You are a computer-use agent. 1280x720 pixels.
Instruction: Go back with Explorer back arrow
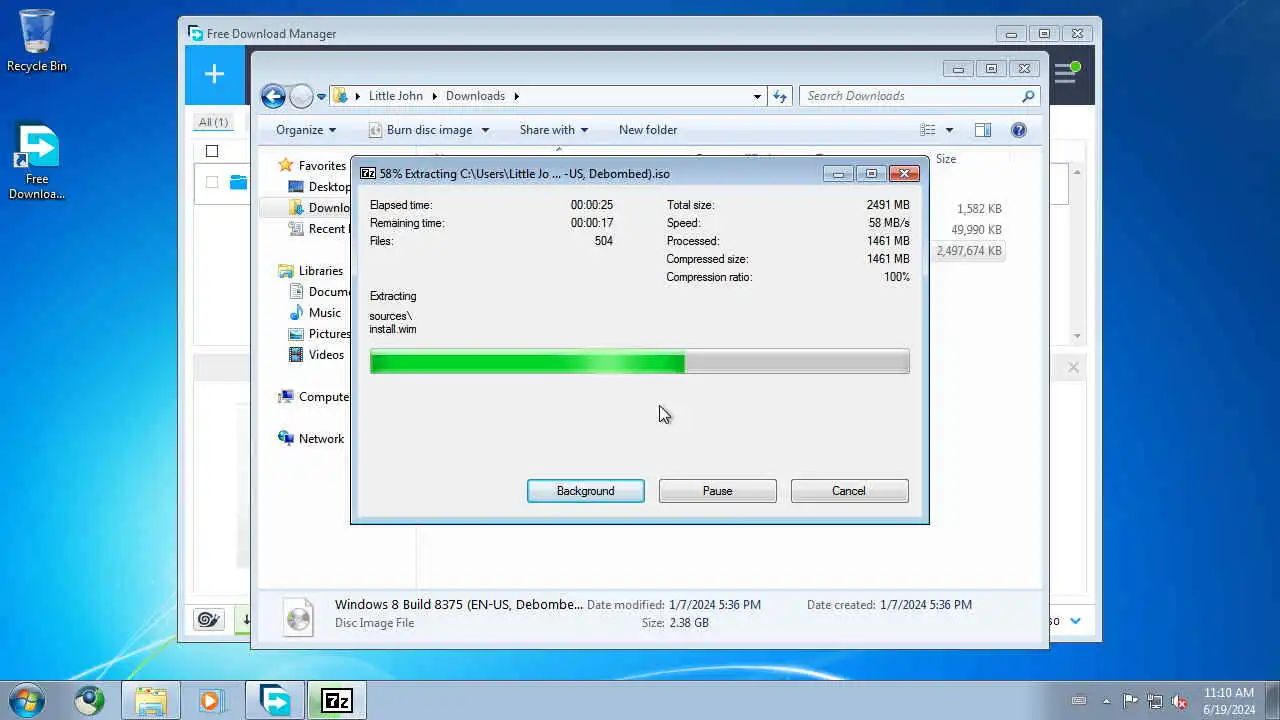(273, 96)
